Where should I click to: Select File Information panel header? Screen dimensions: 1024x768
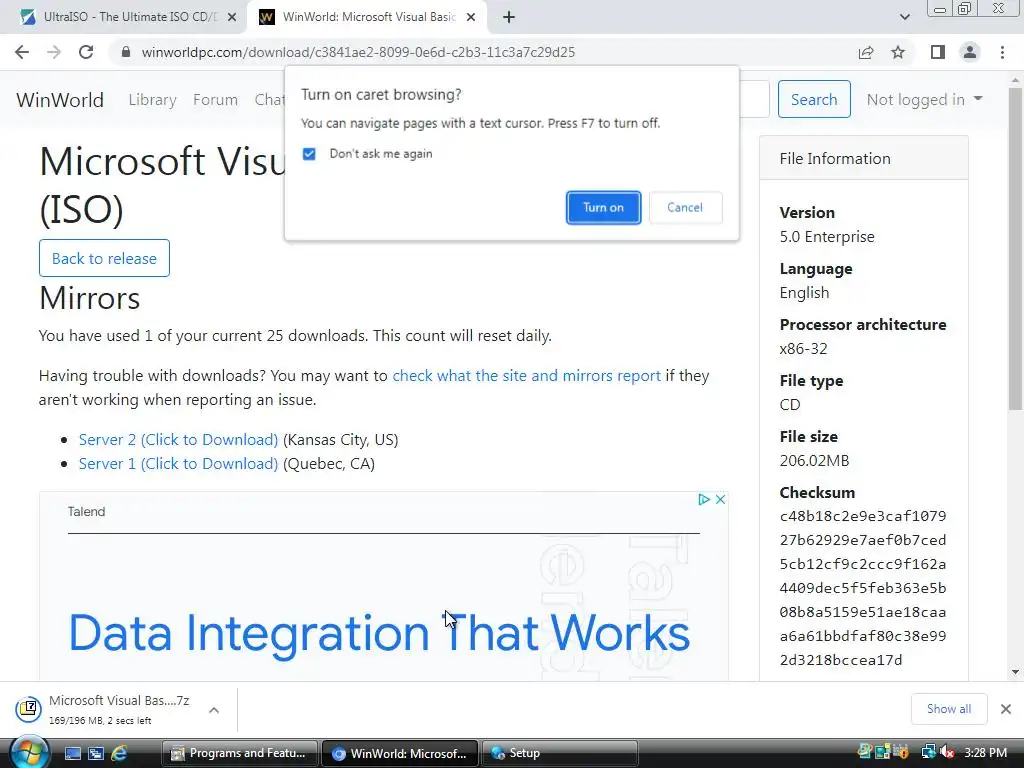coord(863,158)
